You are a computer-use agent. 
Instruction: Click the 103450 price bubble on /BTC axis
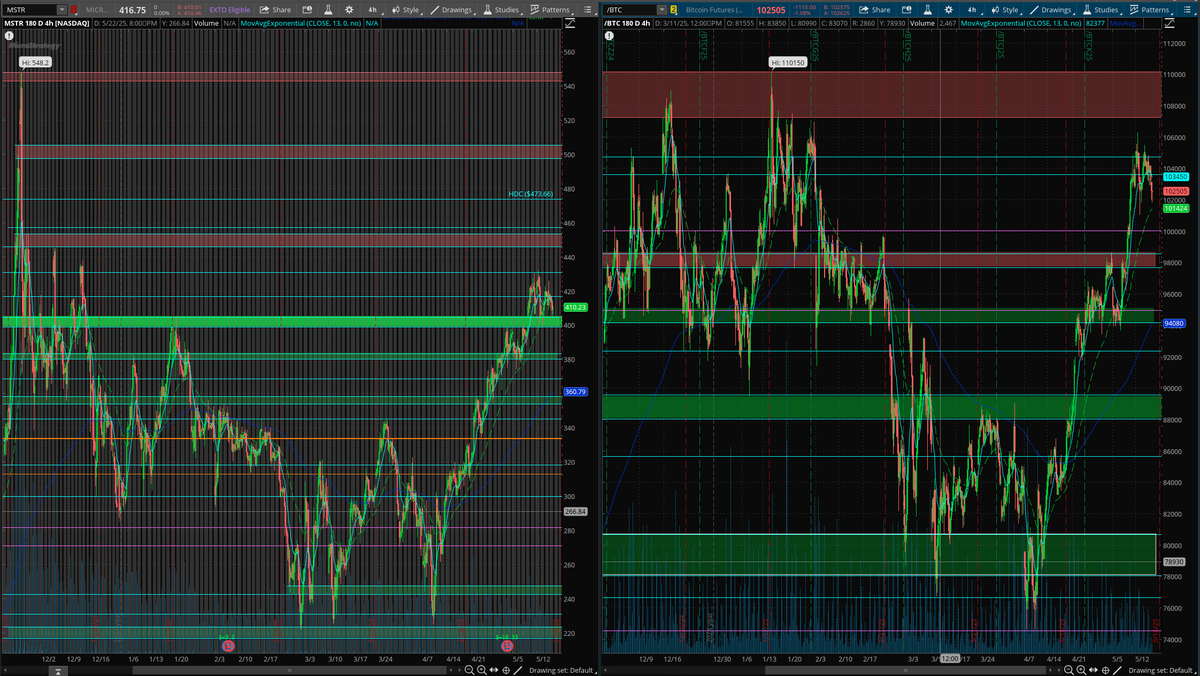(x=1175, y=176)
